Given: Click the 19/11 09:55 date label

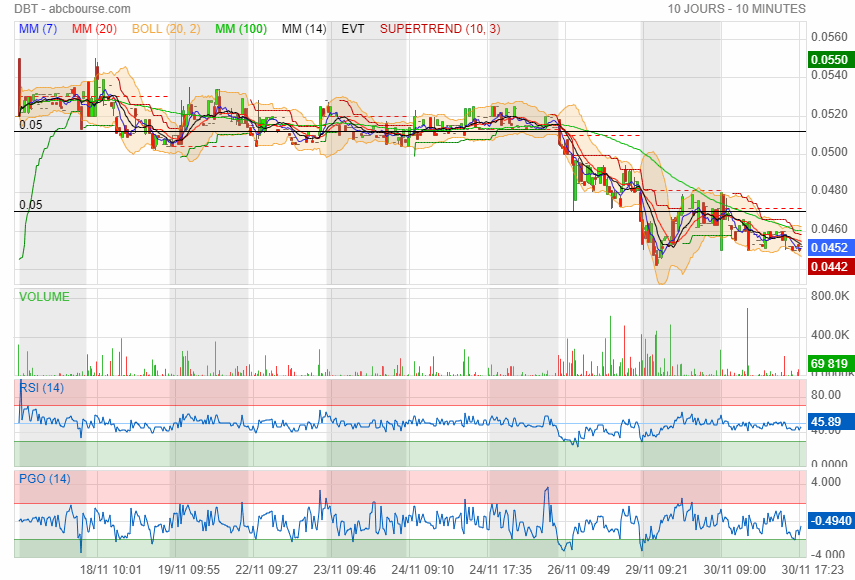Looking at the screenshot, I should pyautogui.click(x=189, y=570).
